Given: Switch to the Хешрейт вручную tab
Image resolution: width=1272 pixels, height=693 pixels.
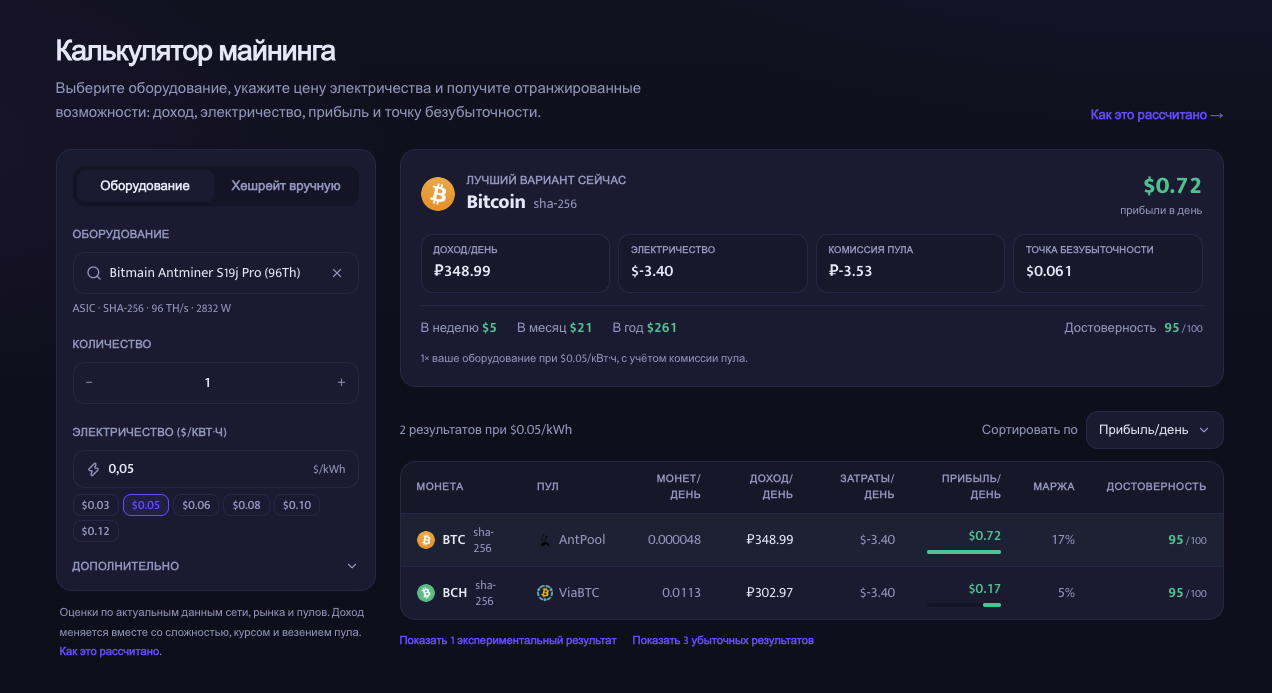Looking at the screenshot, I should (286, 186).
